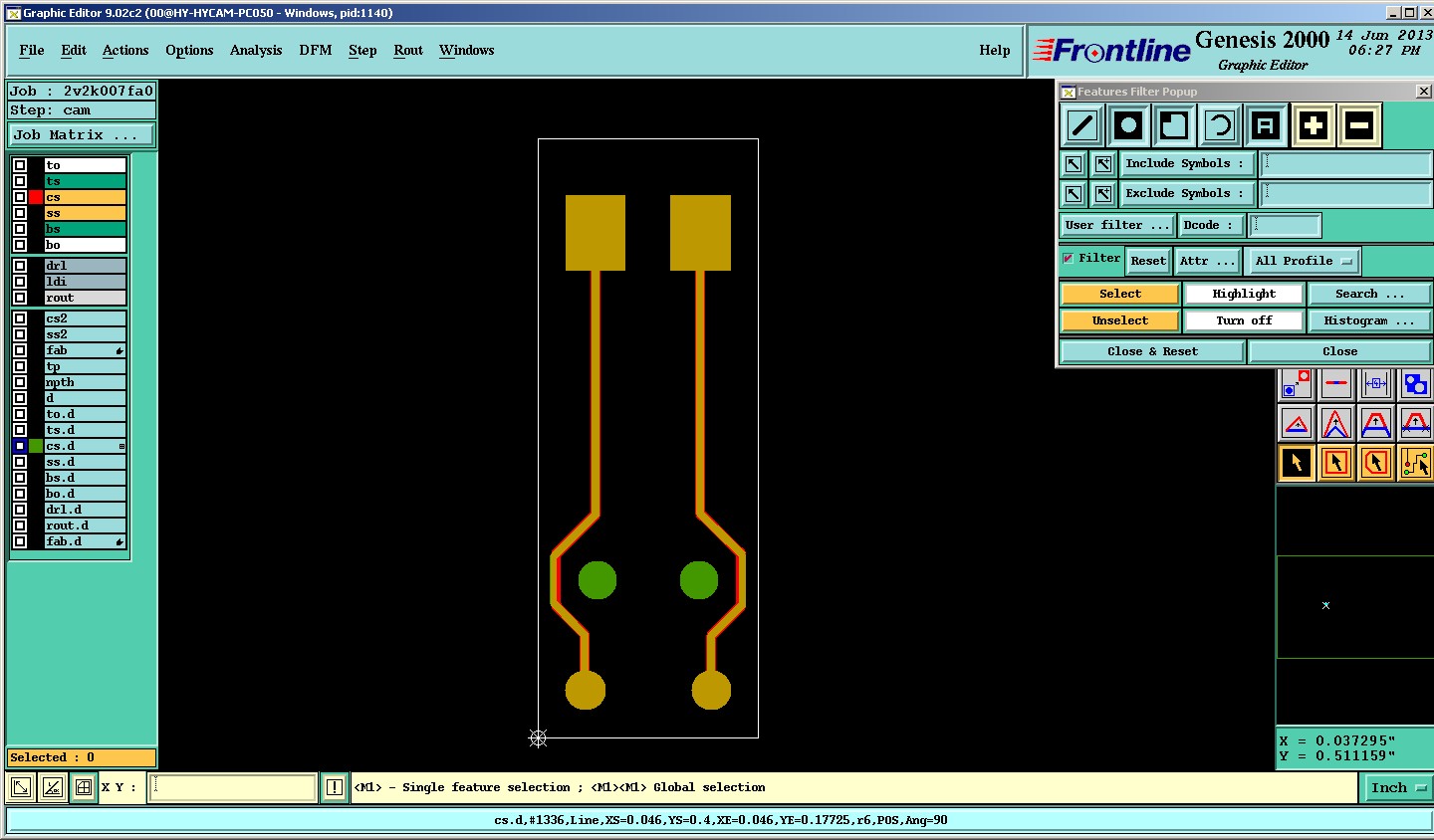Click the diagonal arrows coordinate mode icon

(x=21, y=787)
